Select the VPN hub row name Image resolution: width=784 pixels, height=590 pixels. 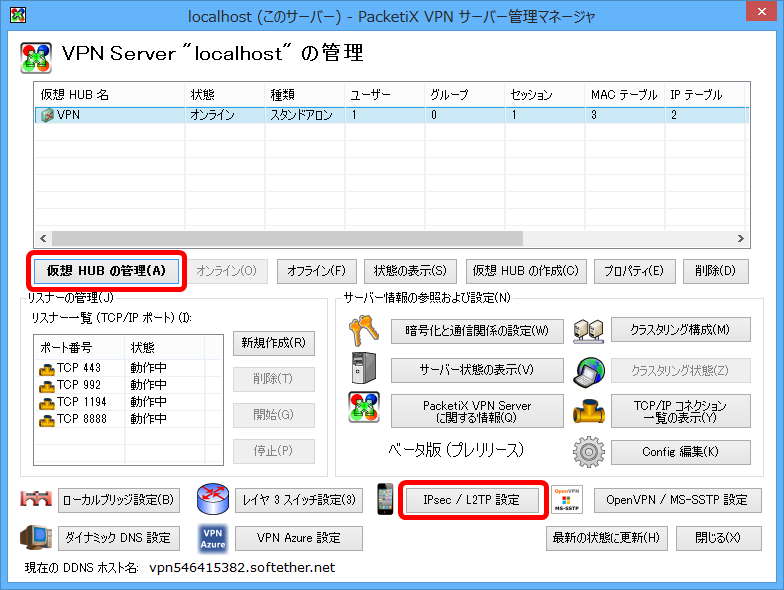(68, 115)
